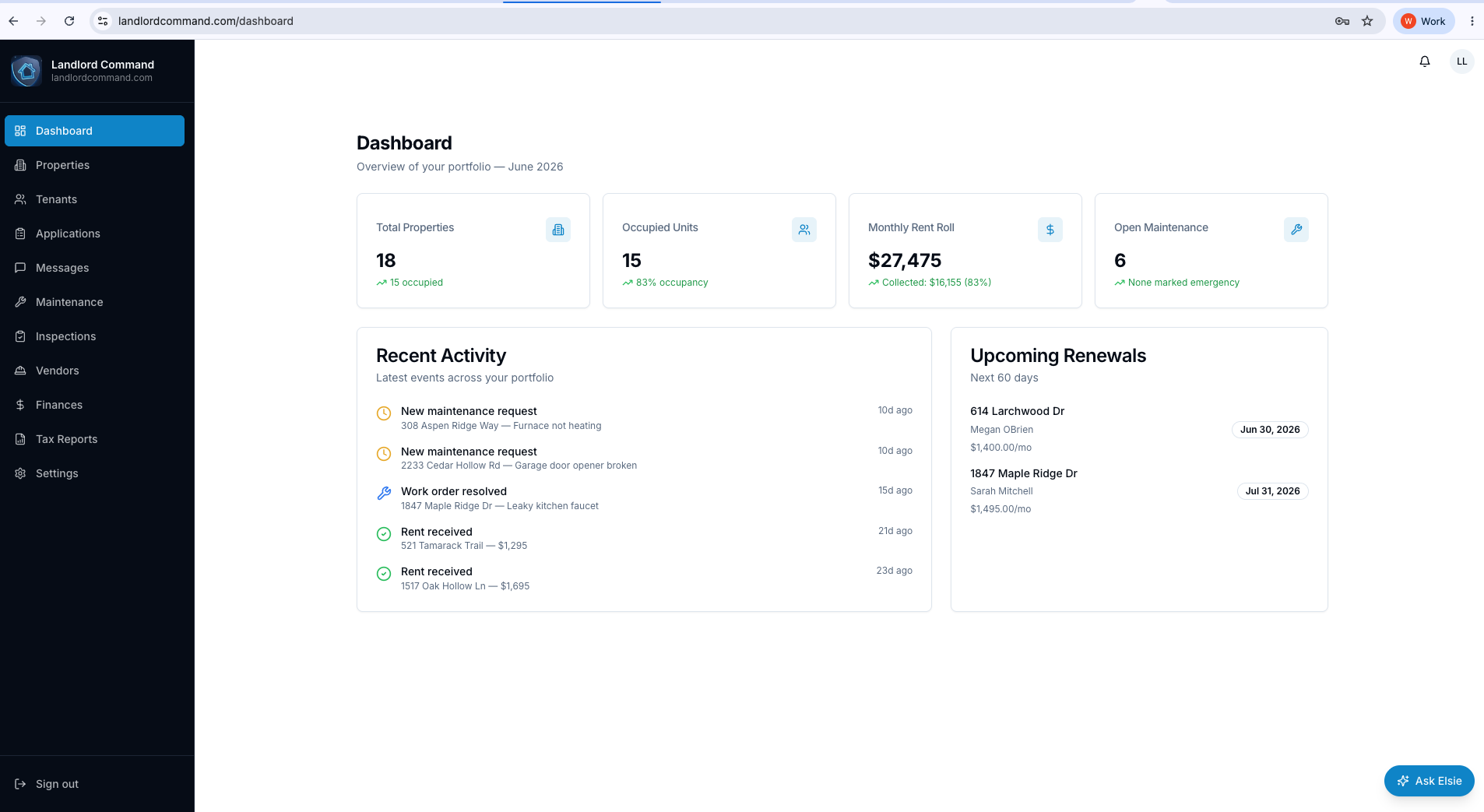Screen dimensions: 1484x812
Task: Click tenant name Sarah Mitchell
Action: [x=1001, y=491]
